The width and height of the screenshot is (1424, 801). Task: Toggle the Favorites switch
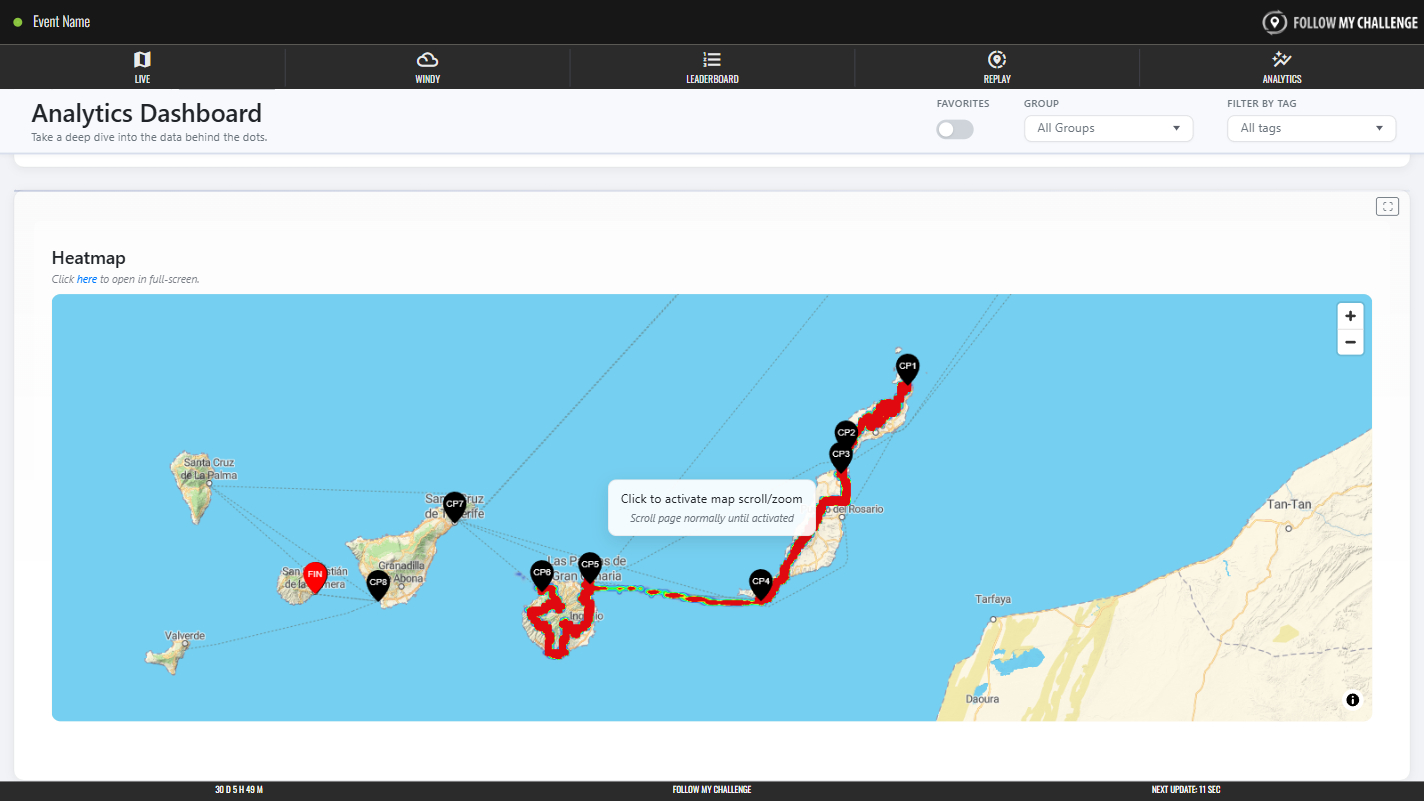(x=954, y=129)
